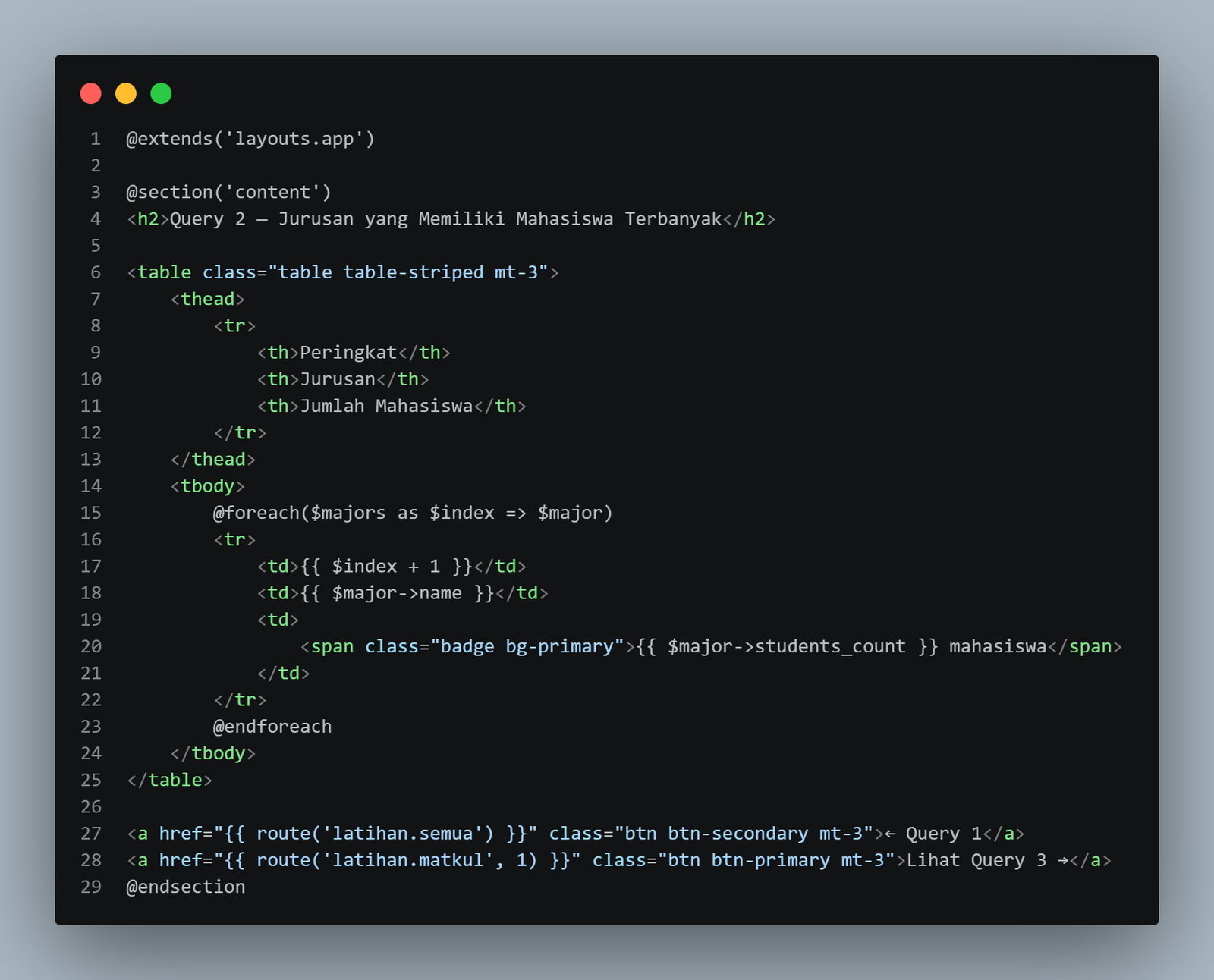Click the opening <tbody> tag
Viewport: 1214px width, 980px height.
[208, 486]
